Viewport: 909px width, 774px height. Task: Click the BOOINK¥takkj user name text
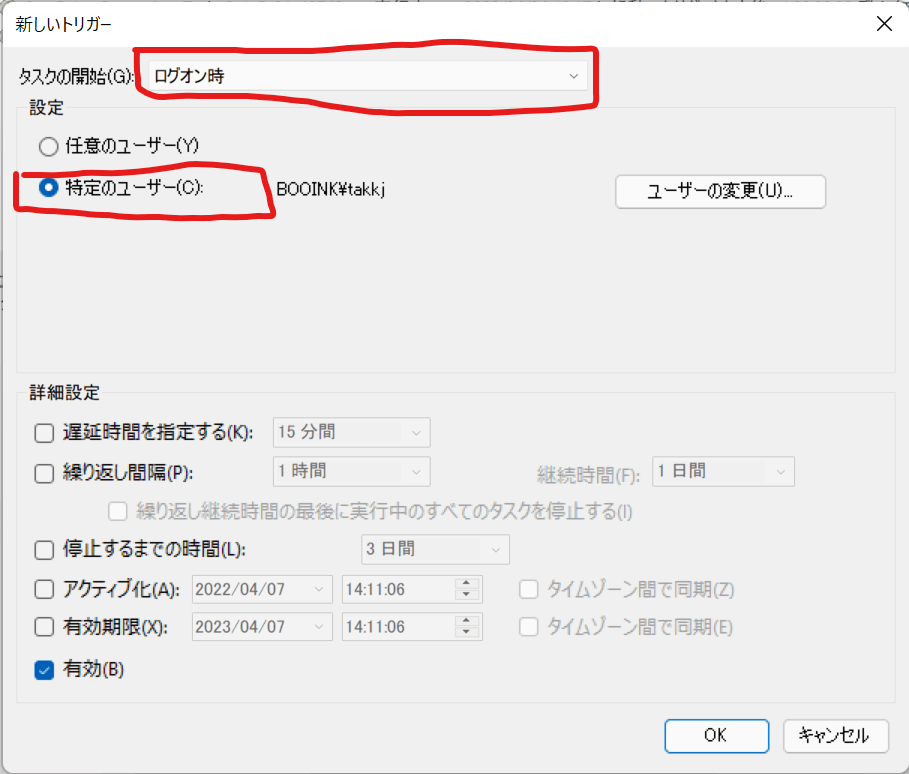pyautogui.click(x=330, y=190)
